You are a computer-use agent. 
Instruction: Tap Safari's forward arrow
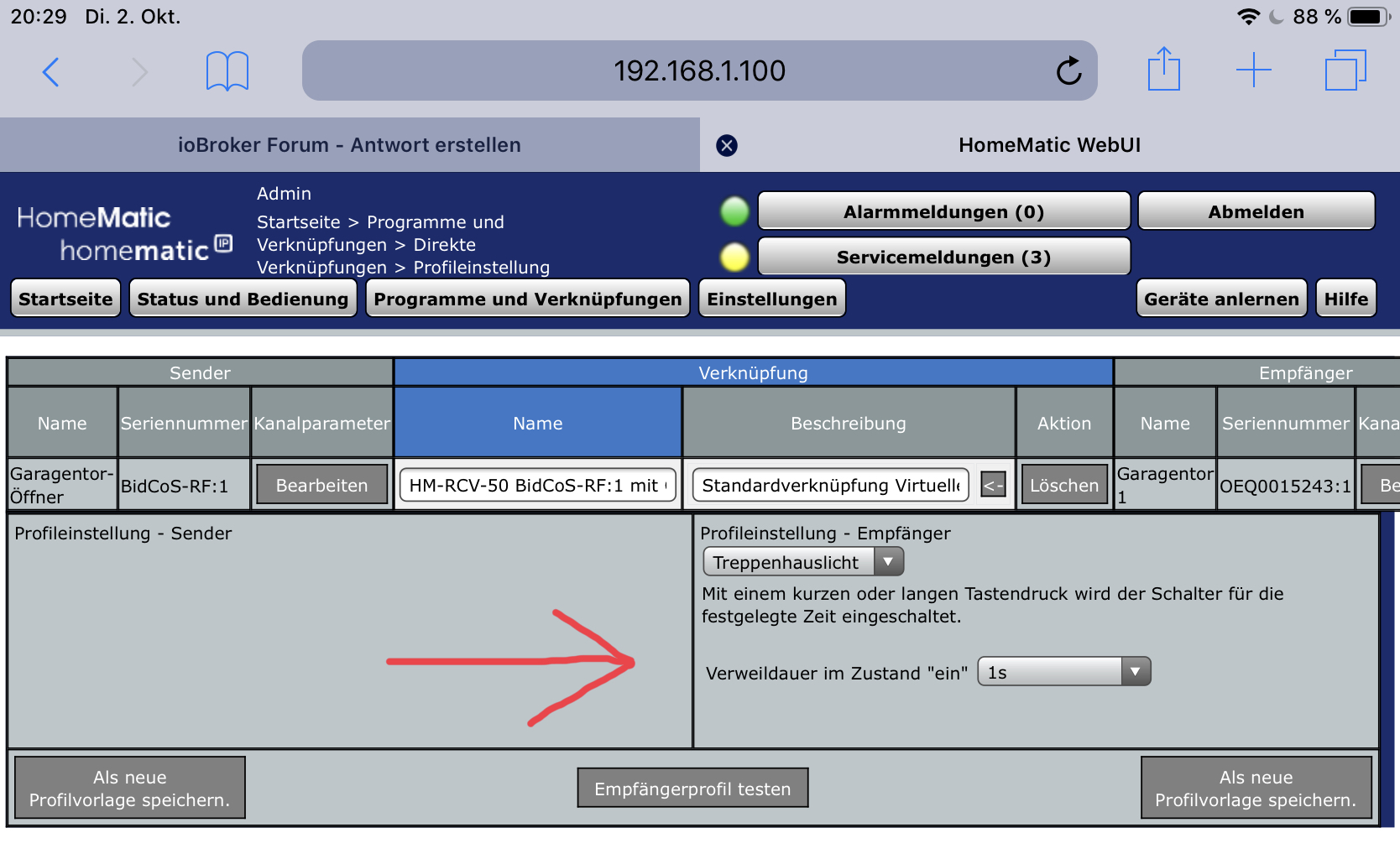tap(139, 72)
